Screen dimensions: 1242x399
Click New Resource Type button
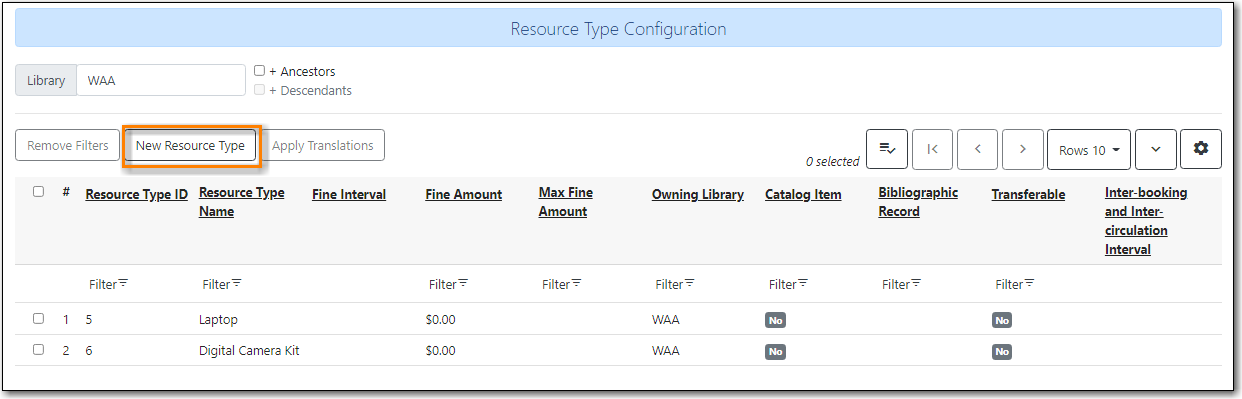click(x=190, y=146)
